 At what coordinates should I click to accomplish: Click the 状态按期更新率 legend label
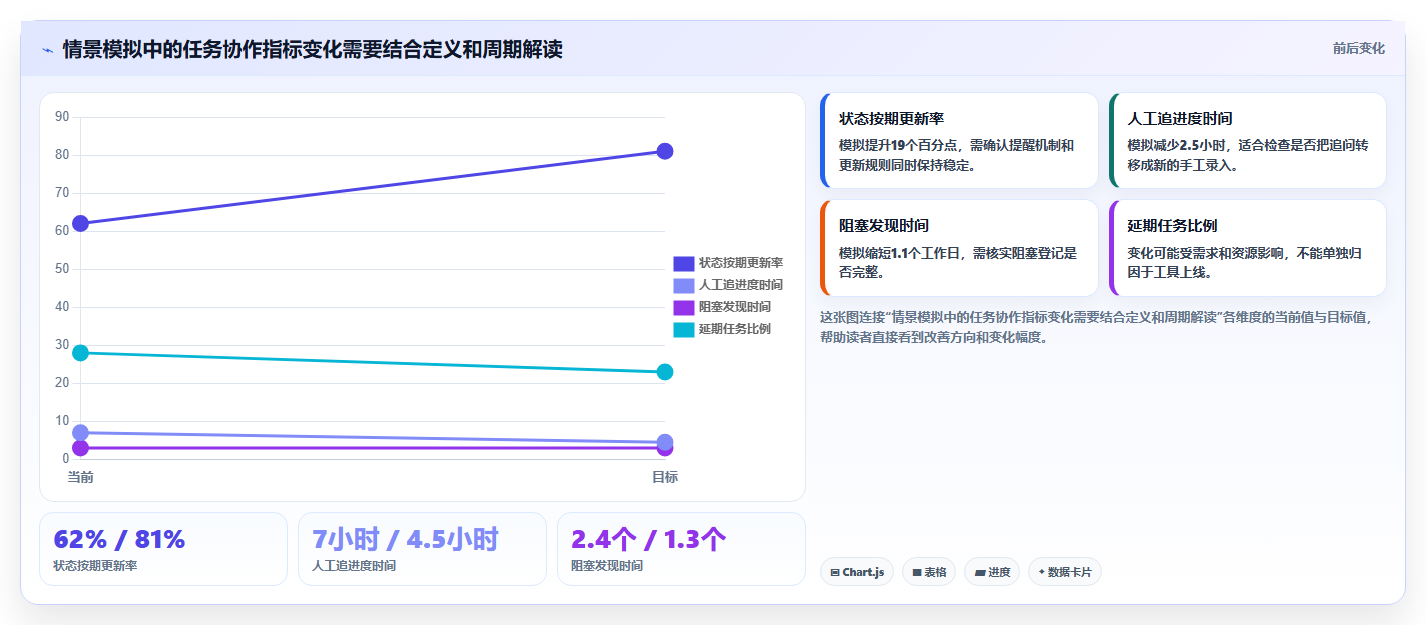click(740, 263)
